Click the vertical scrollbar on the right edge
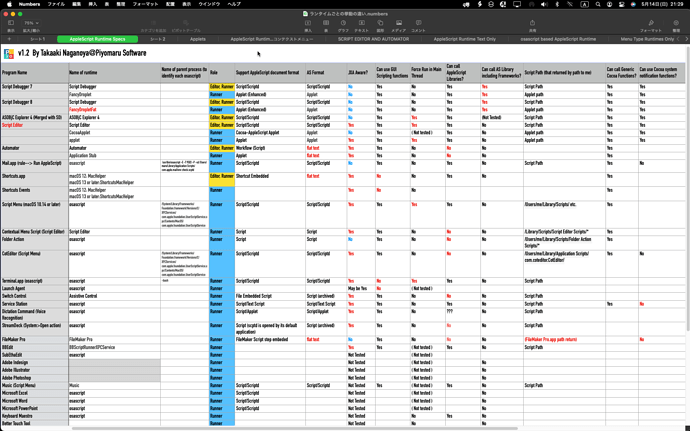Image resolution: width=690 pixels, height=431 pixels. click(687, 188)
